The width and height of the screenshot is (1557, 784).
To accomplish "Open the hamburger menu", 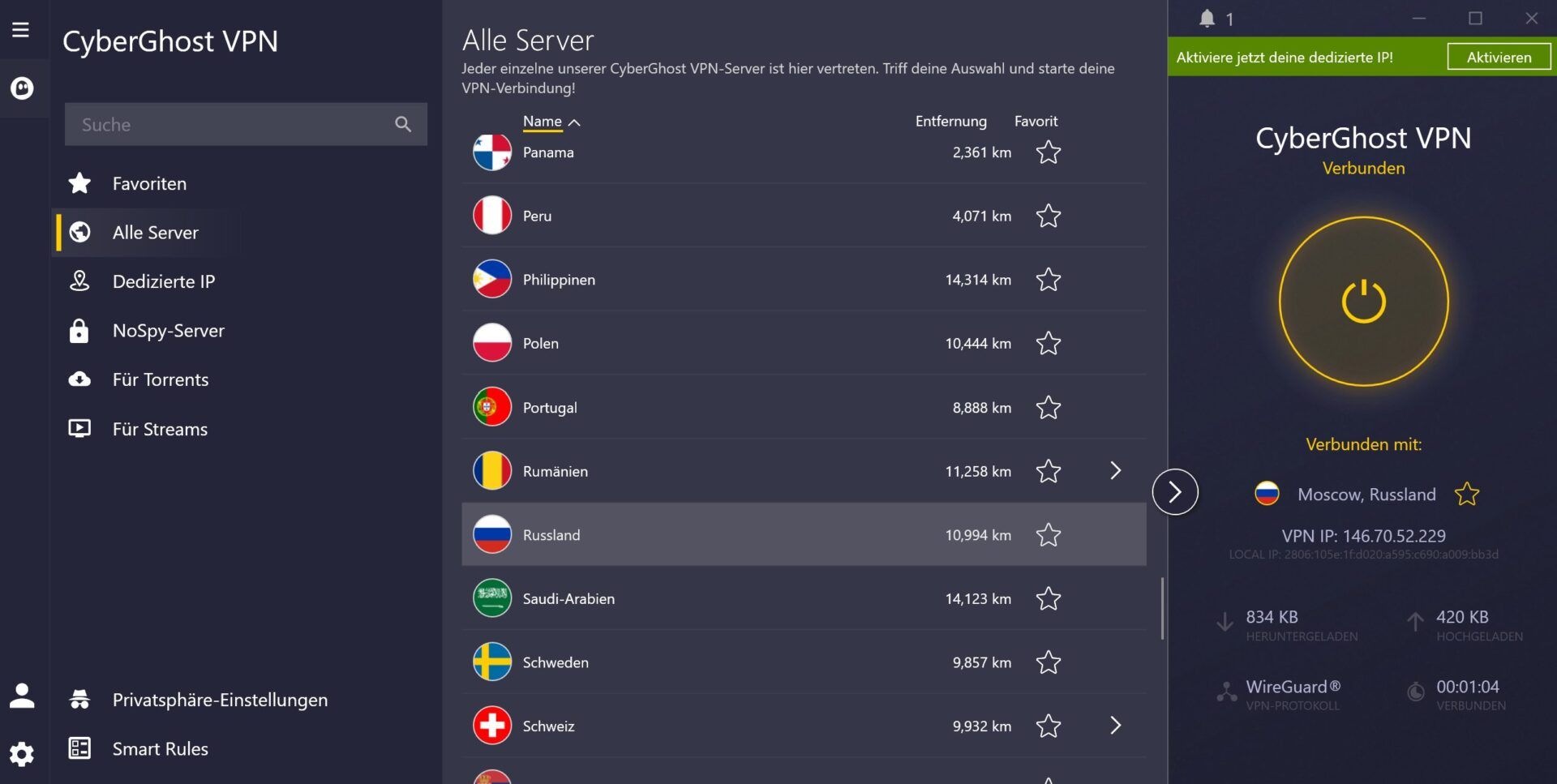I will (x=21, y=30).
